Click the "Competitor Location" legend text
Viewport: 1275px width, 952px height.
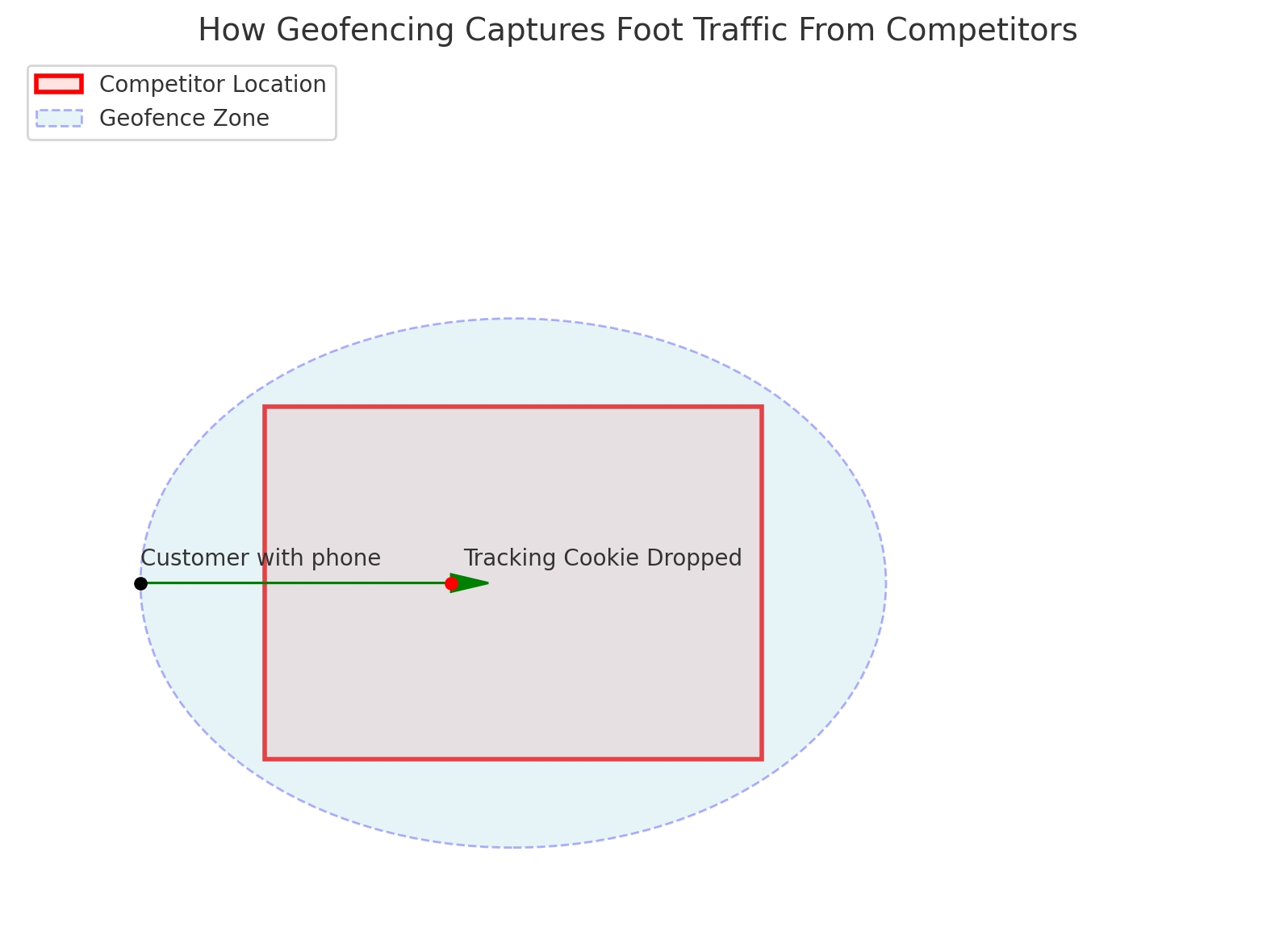coord(212,85)
